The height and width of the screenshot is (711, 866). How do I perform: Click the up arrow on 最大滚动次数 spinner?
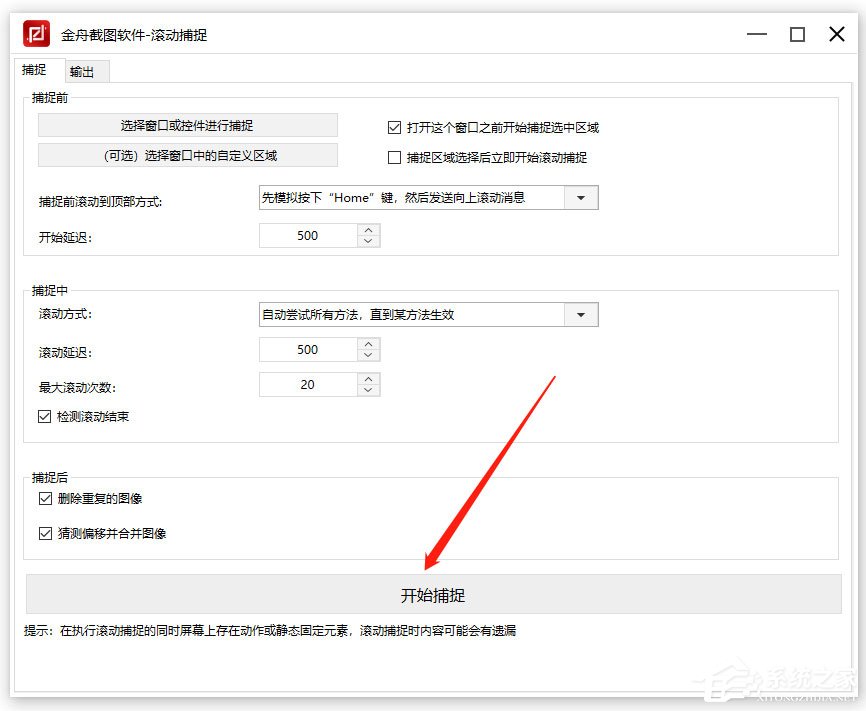(369, 379)
